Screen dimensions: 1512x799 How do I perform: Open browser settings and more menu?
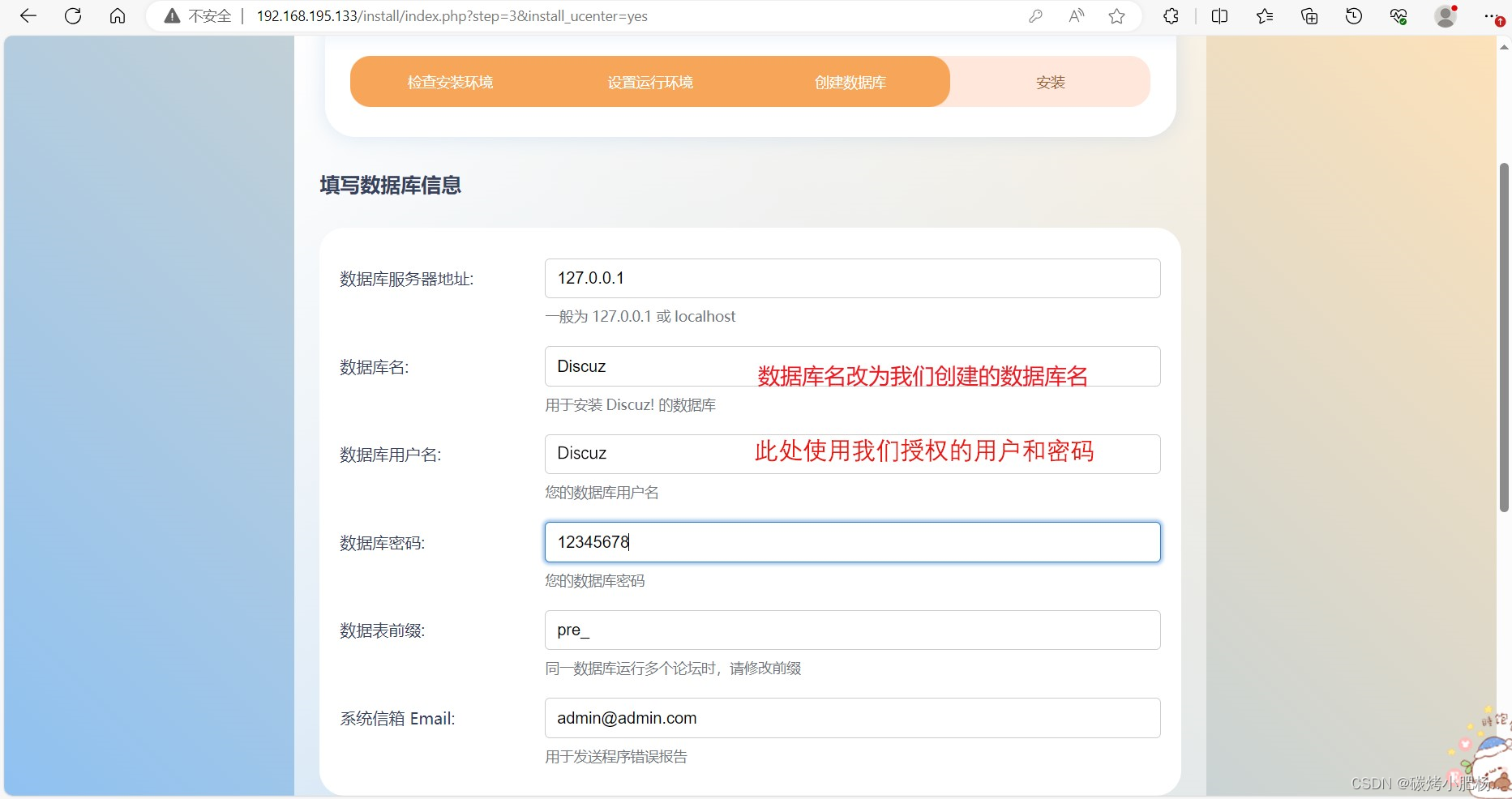[x=1492, y=16]
